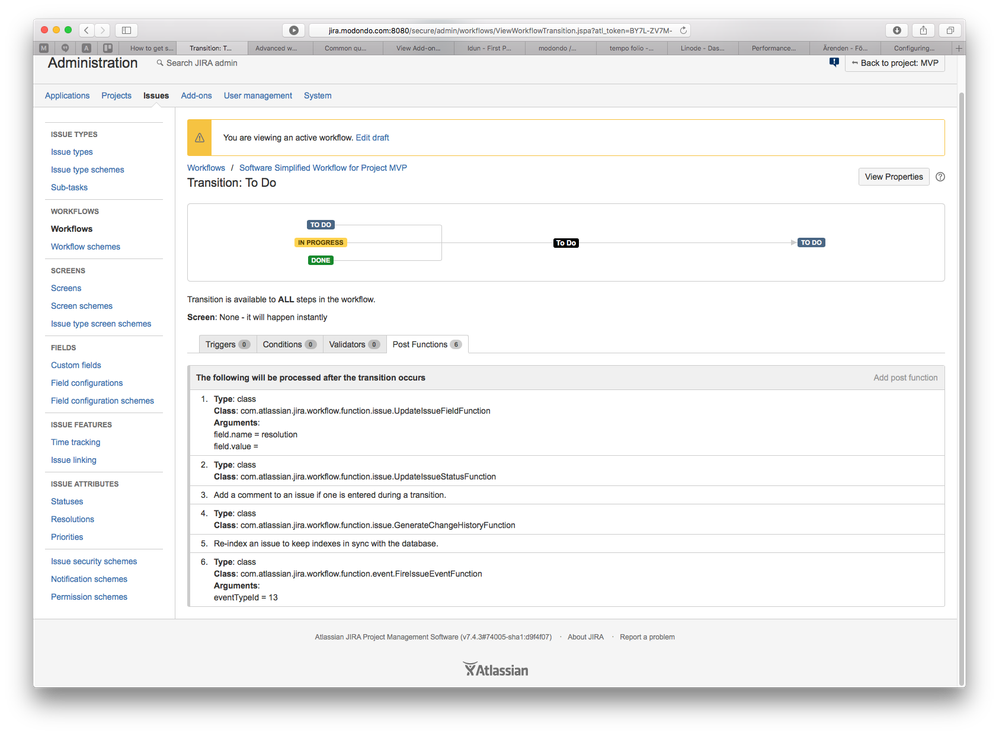The height and width of the screenshot is (735, 999).
Task: Open Issue type schemes in sidebar
Action: click(87, 170)
